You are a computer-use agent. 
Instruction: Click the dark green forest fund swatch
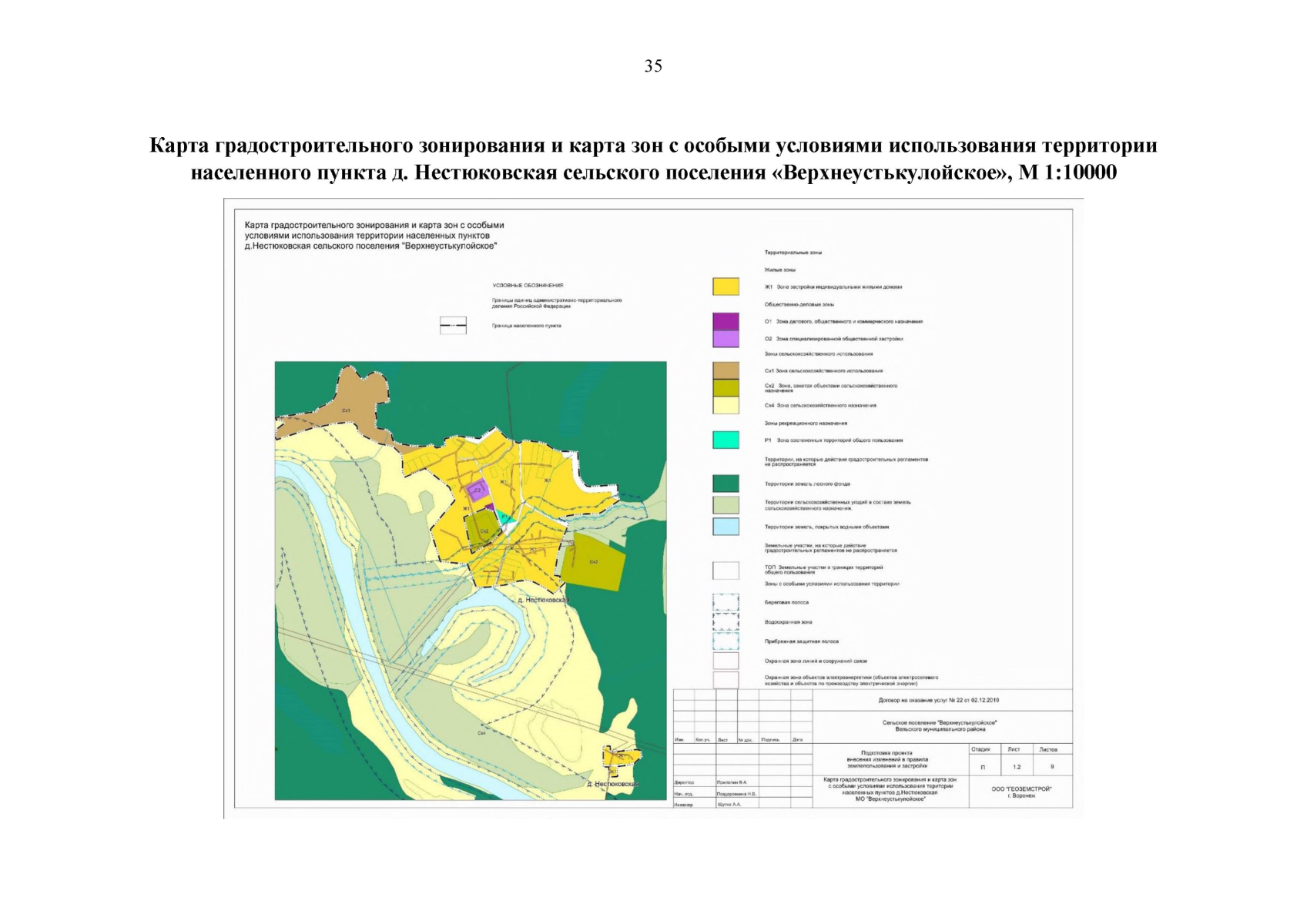(726, 484)
